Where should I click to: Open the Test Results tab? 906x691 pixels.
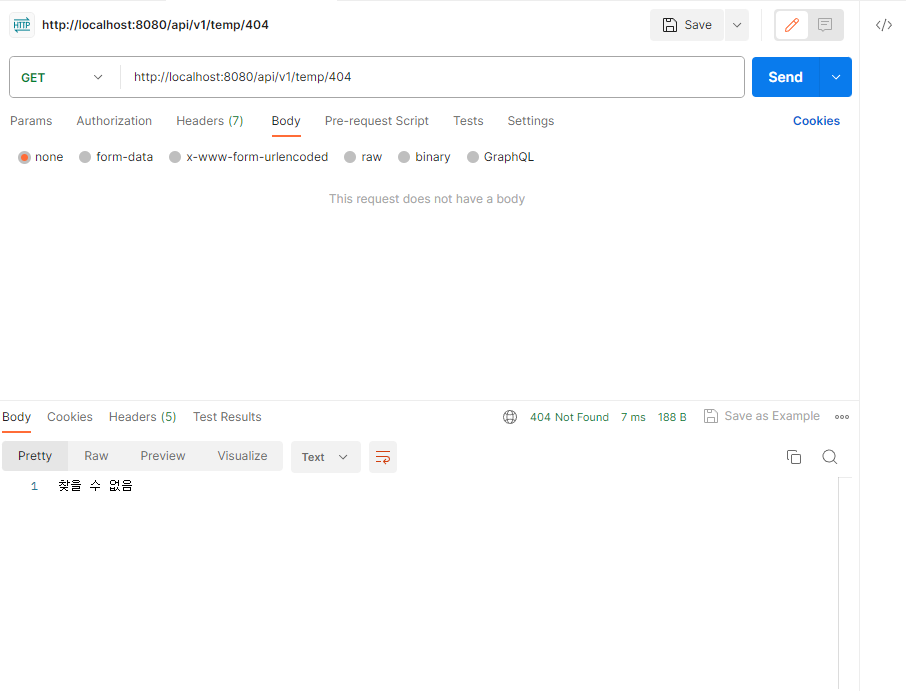click(x=227, y=417)
